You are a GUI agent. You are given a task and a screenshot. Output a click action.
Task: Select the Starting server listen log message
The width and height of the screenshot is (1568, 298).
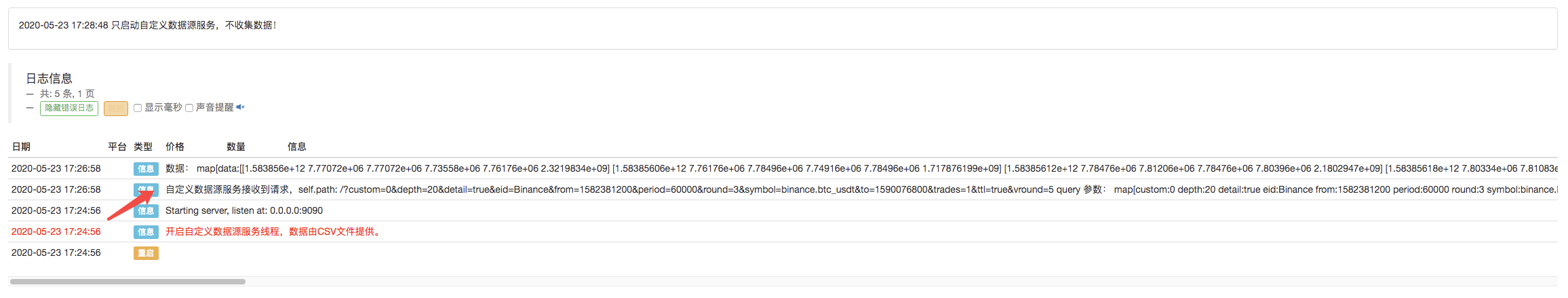(244, 211)
